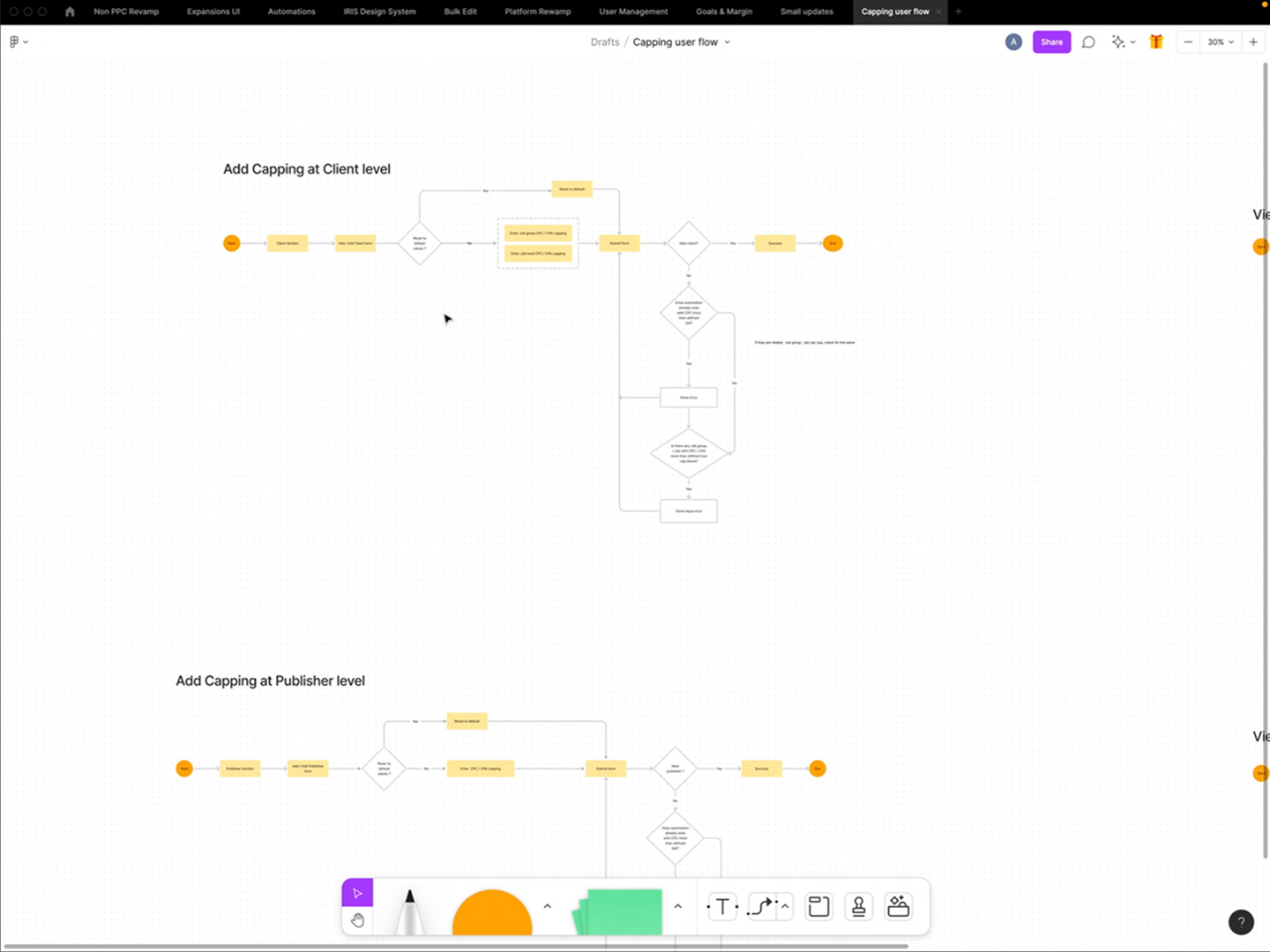Go to the home icon
This screenshot has height=952, width=1270.
[x=70, y=11]
